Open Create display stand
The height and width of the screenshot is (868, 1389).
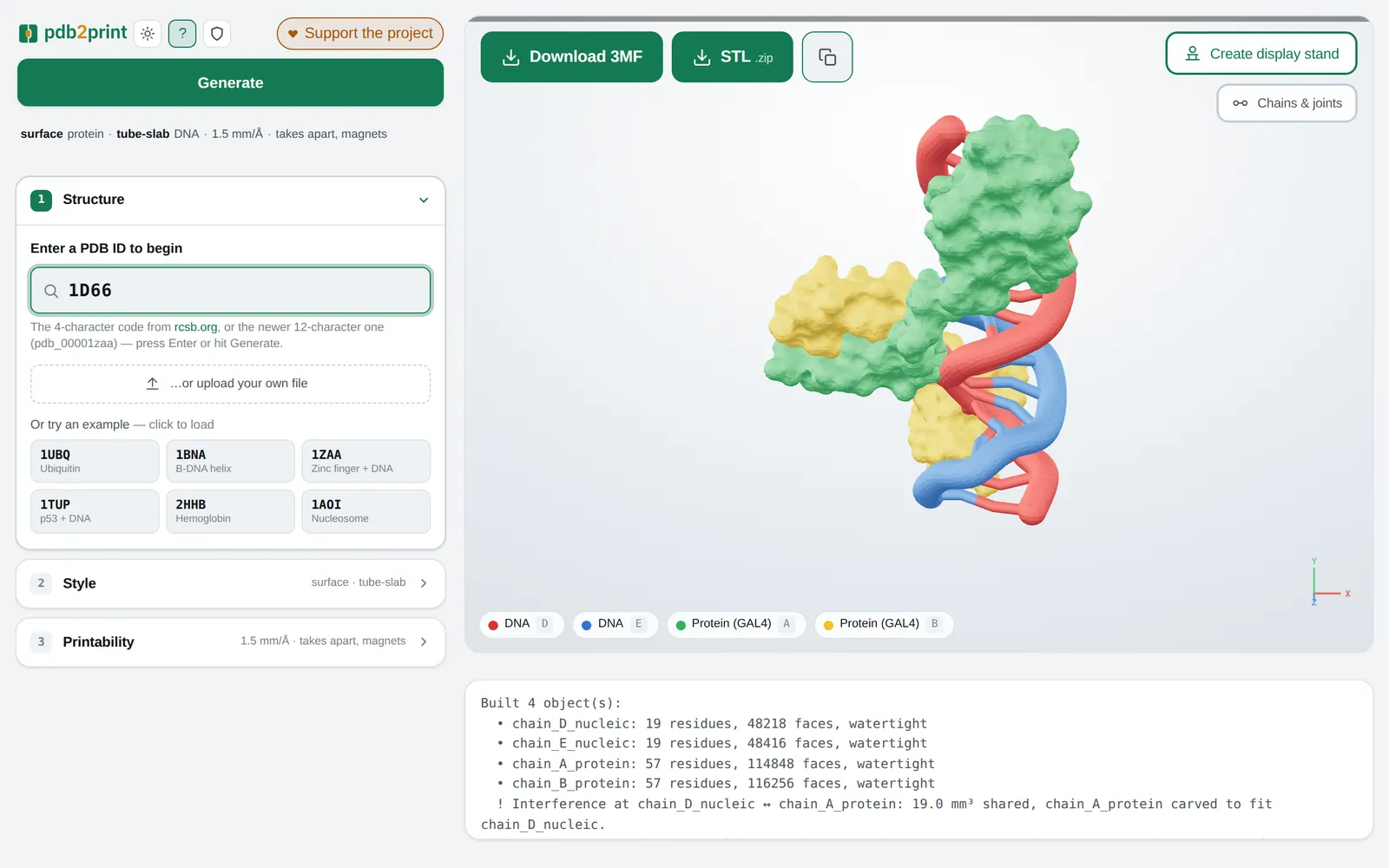coord(1261,54)
